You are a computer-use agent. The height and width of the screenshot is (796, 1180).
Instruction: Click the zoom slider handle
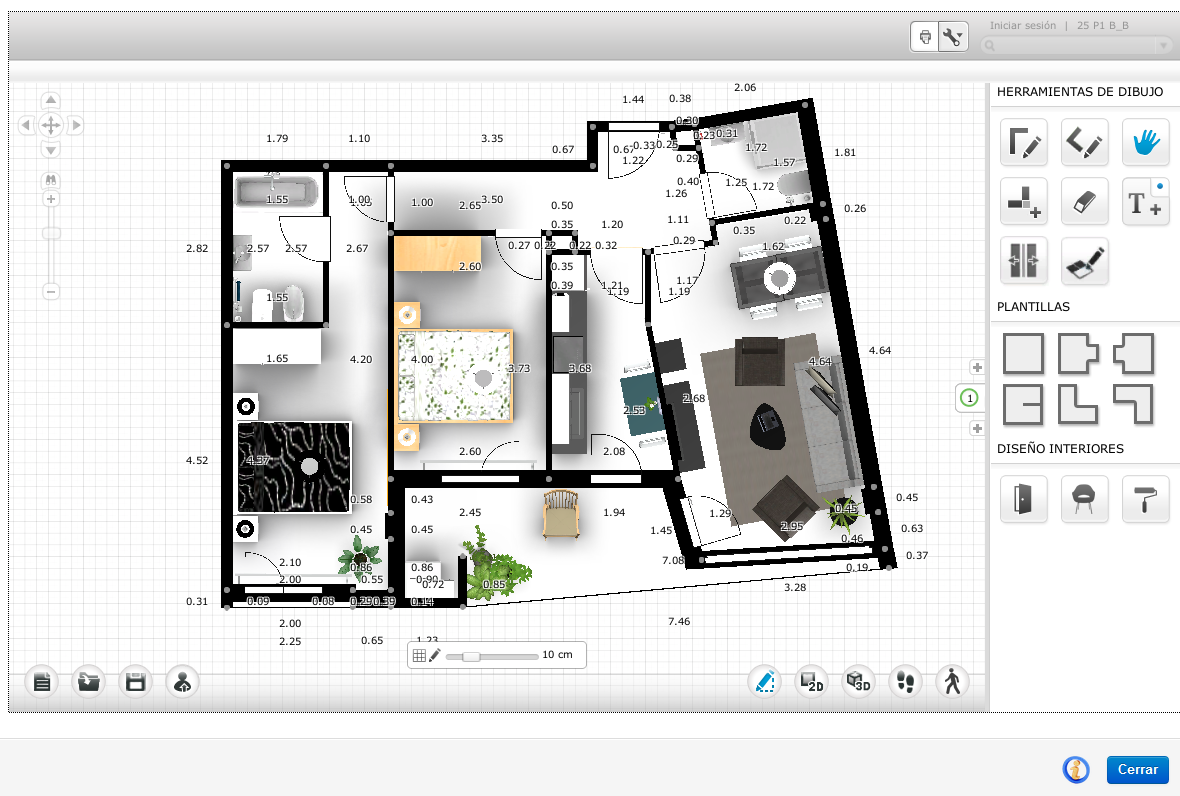(50, 233)
